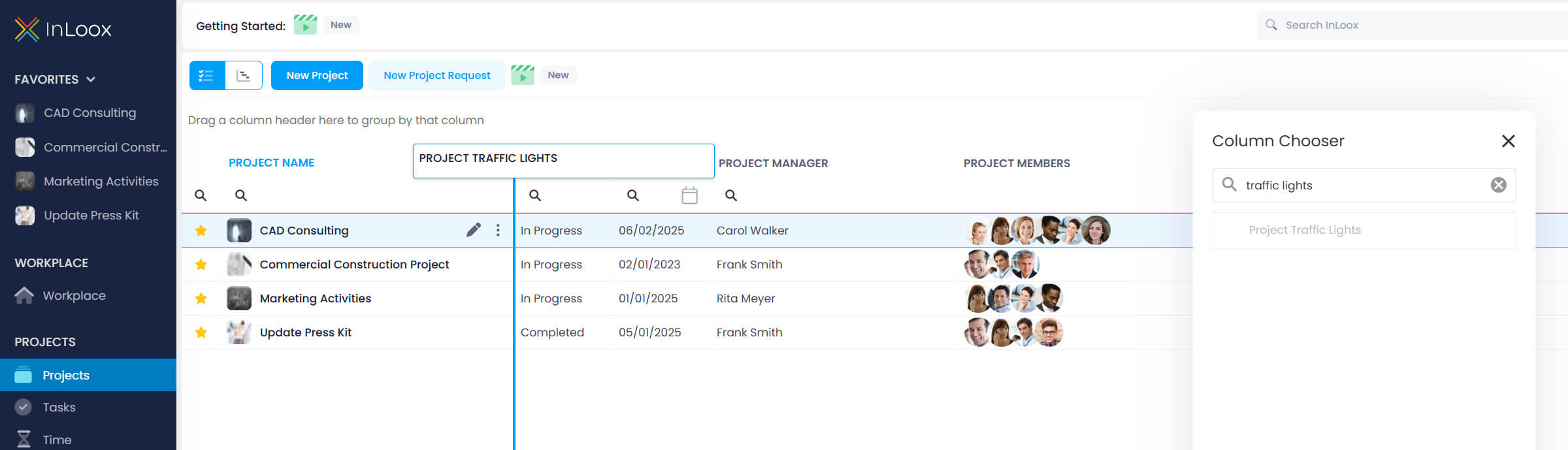The width and height of the screenshot is (1568, 450).
Task: Click the status column filter search icon
Action: (x=535, y=195)
